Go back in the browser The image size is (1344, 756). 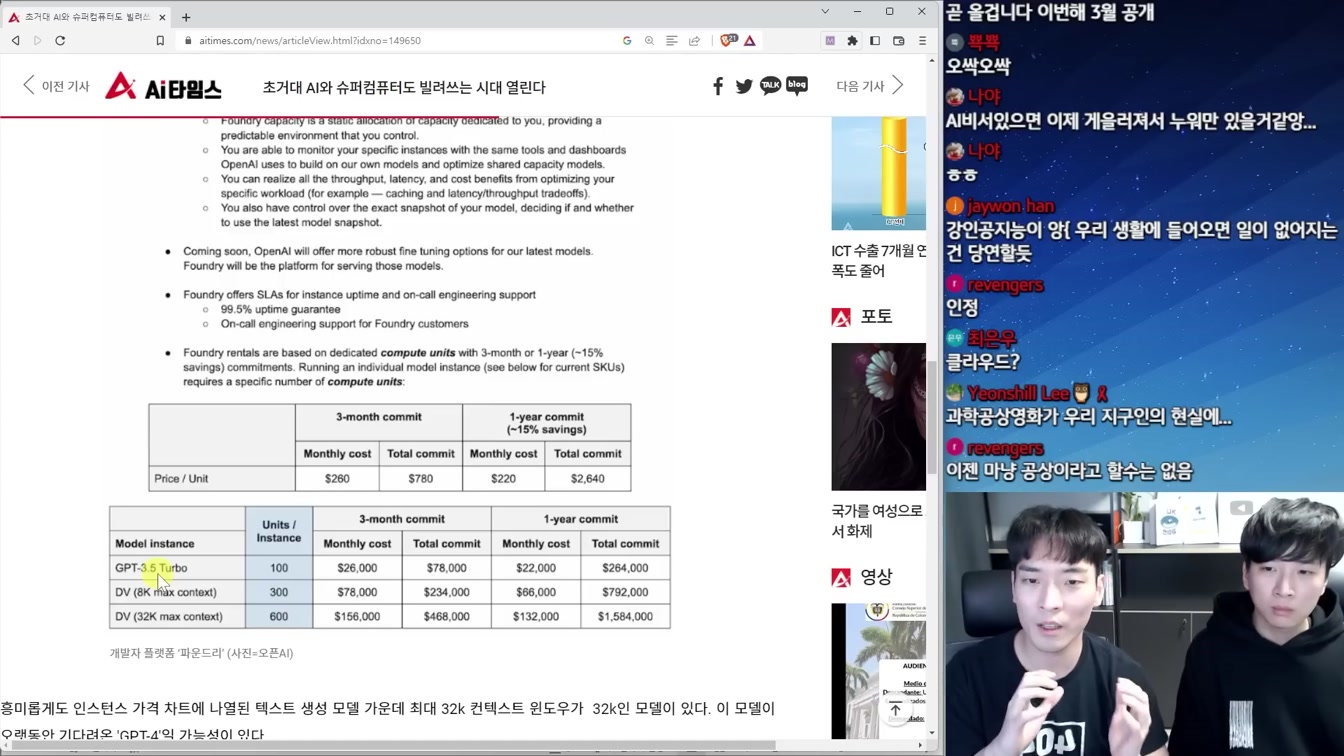pos(16,41)
